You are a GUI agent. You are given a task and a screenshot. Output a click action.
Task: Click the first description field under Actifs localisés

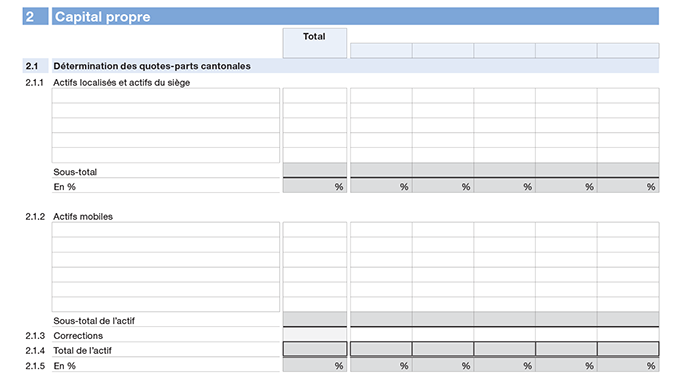point(166,96)
